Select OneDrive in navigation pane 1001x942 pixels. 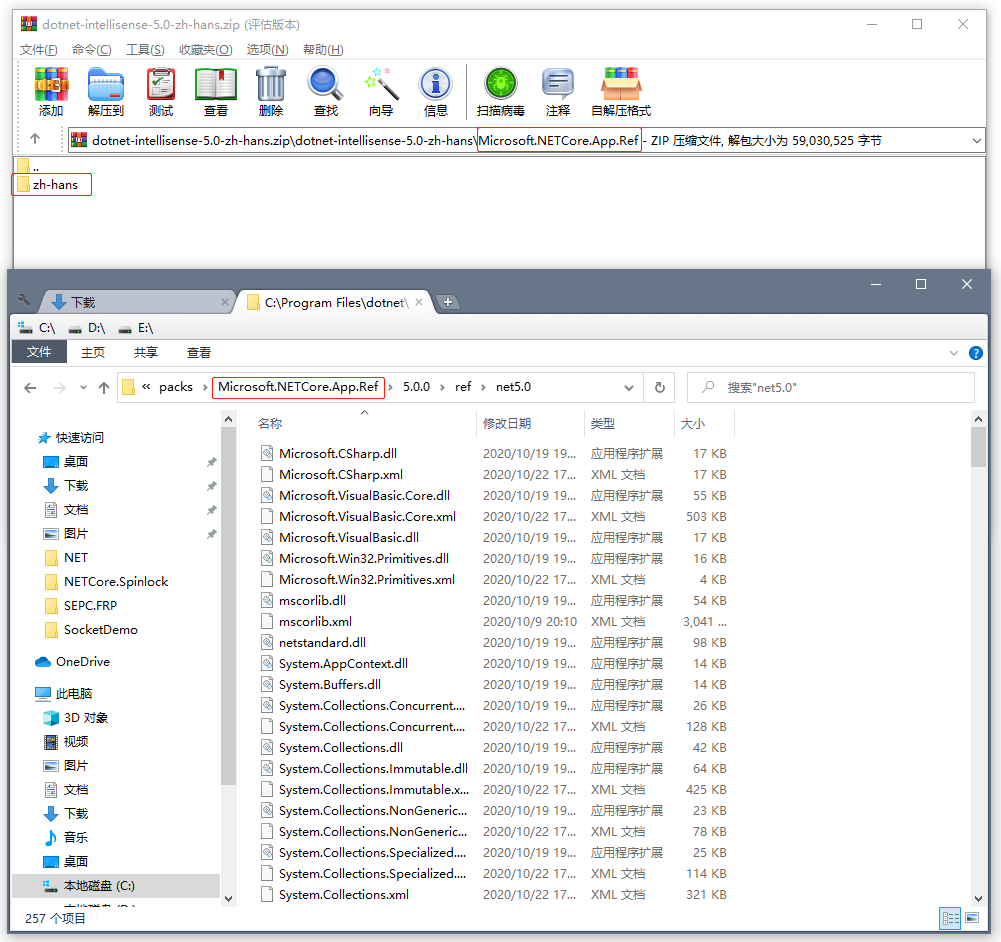point(82,662)
